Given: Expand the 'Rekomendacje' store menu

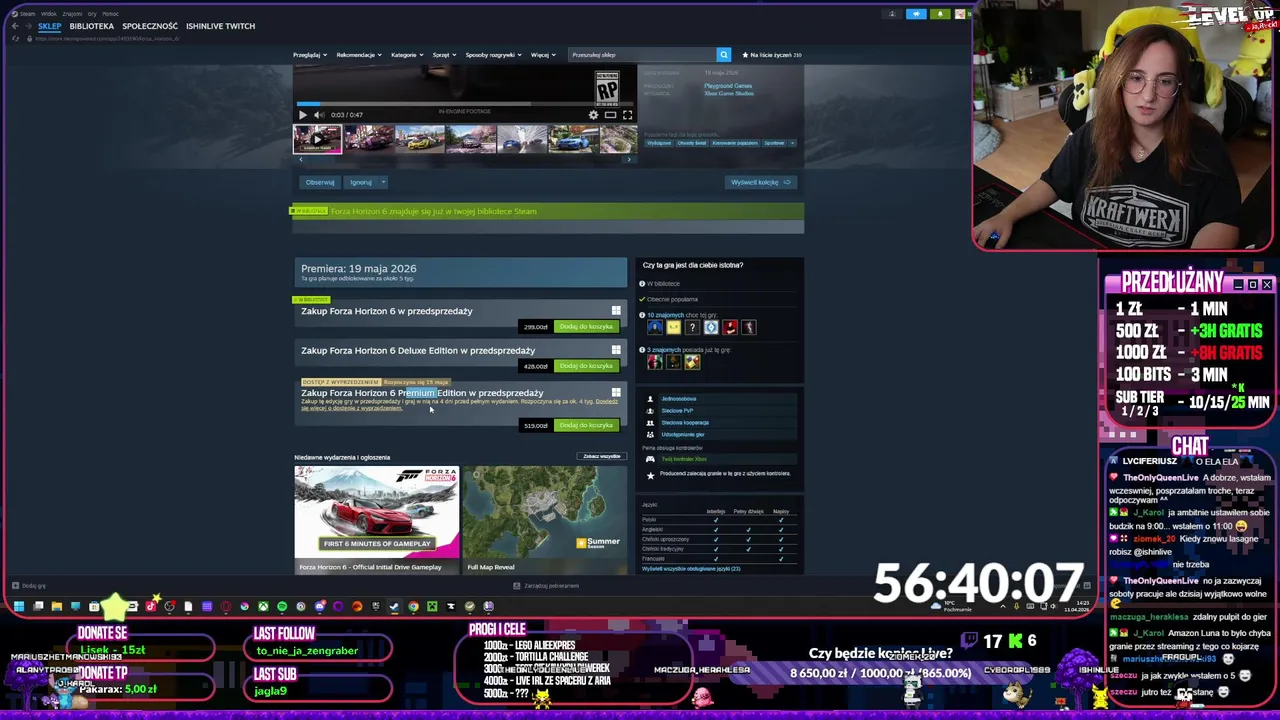Looking at the screenshot, I should (x=358, y=55).
